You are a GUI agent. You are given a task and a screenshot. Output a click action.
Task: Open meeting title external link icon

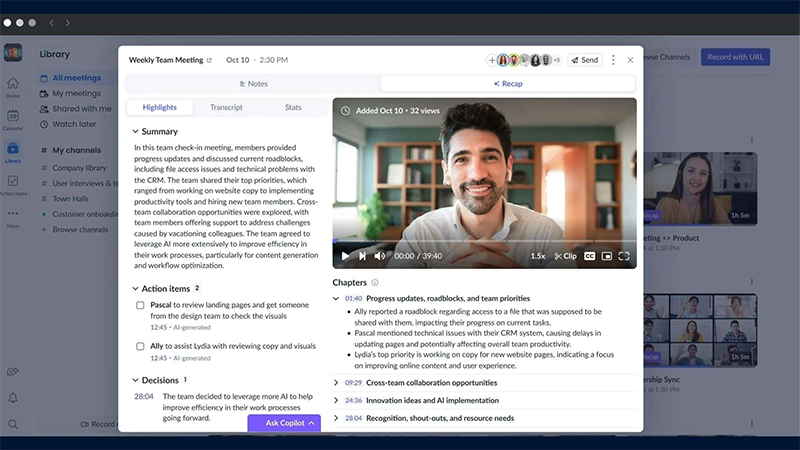click(209, 60)
